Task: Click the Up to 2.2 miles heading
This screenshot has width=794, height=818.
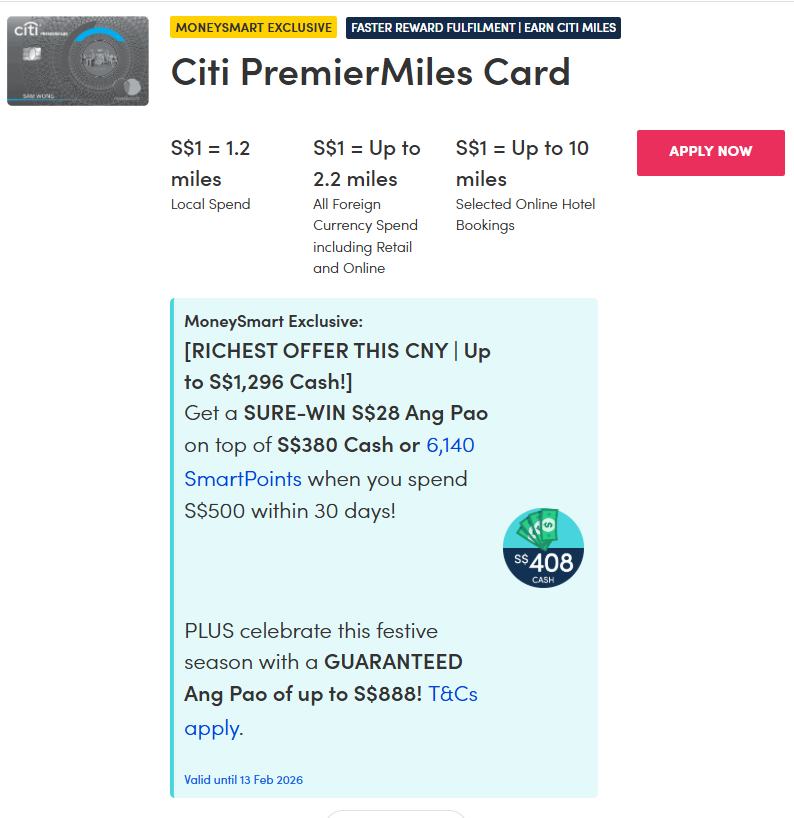Action: click(366, 163)
